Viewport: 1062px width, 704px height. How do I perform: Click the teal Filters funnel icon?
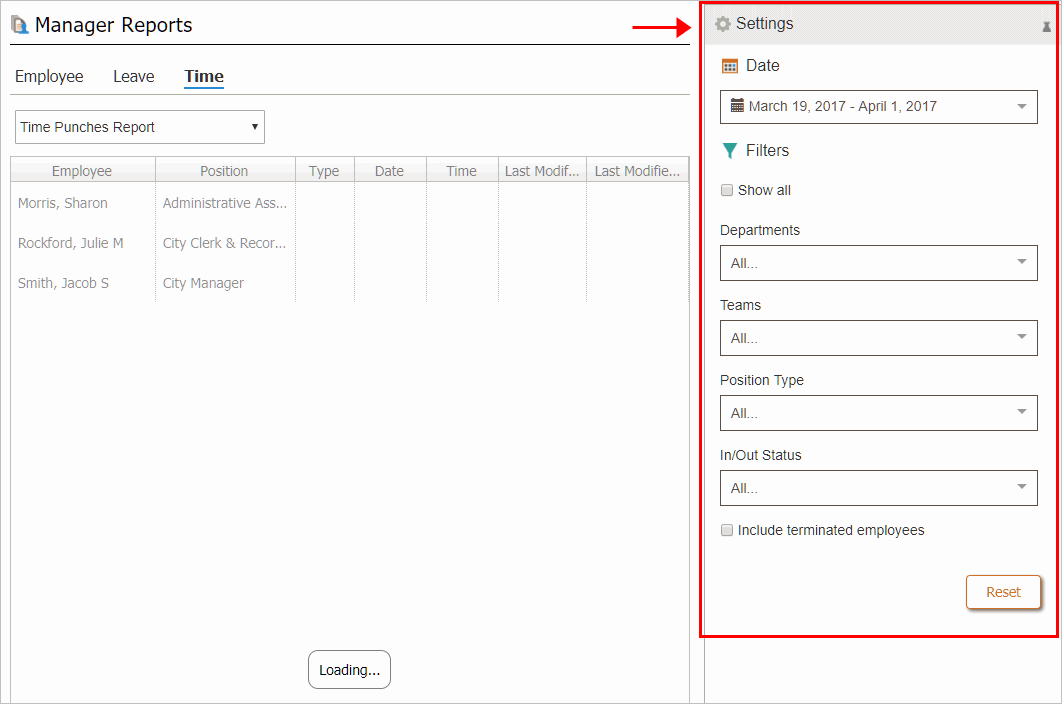coord(730,151)
